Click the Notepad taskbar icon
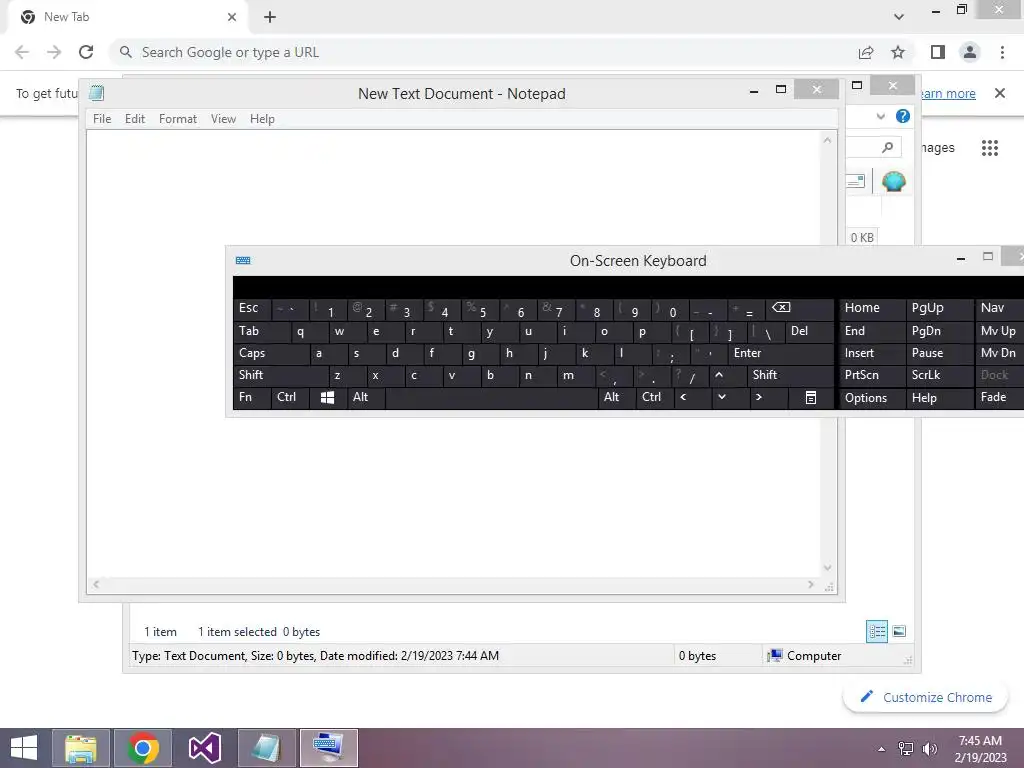Image resolution: width=1024 pixels, height=768 pixels. 266,748
